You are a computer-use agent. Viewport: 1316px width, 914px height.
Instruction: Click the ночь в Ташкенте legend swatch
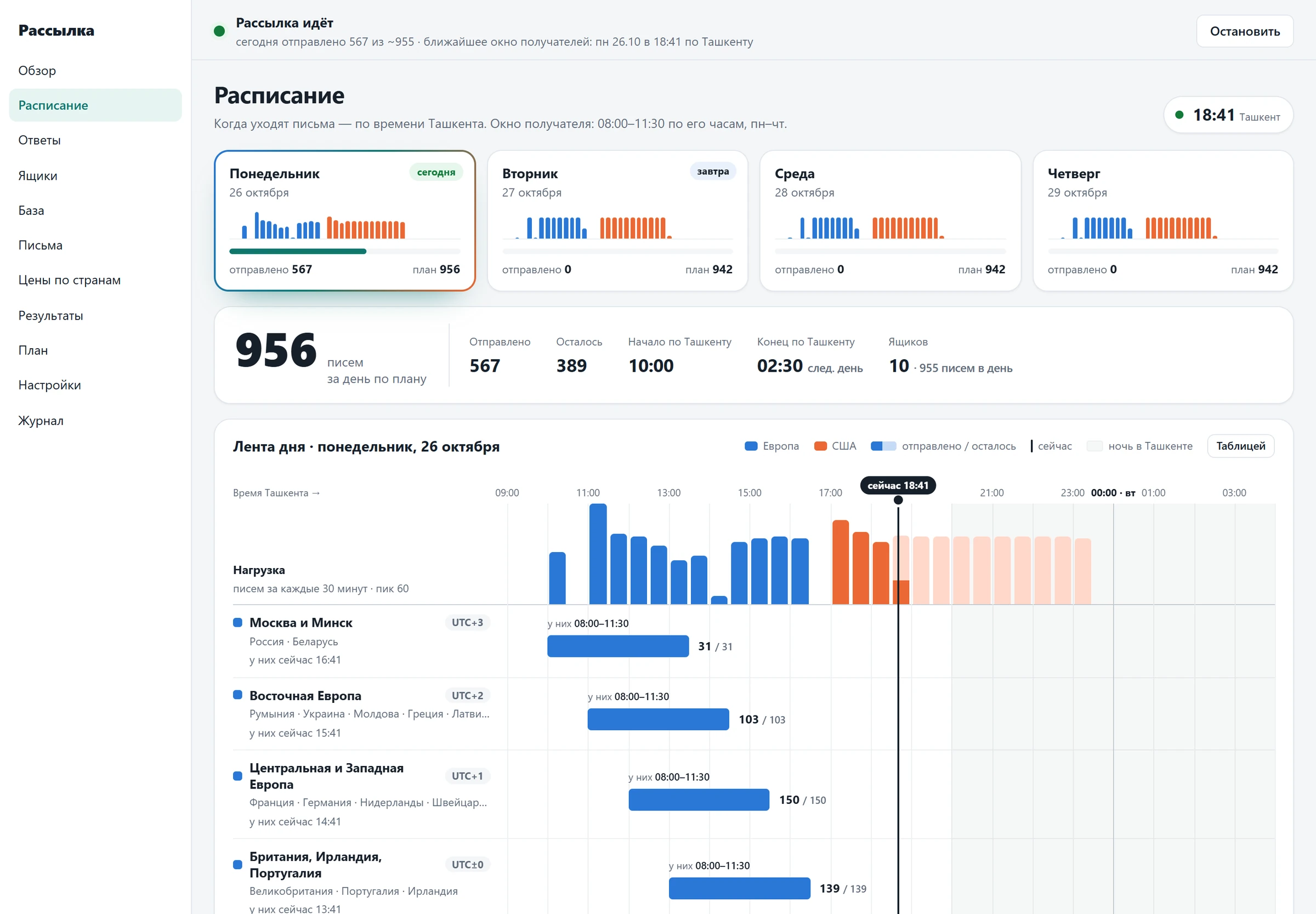coord(1094,446)
